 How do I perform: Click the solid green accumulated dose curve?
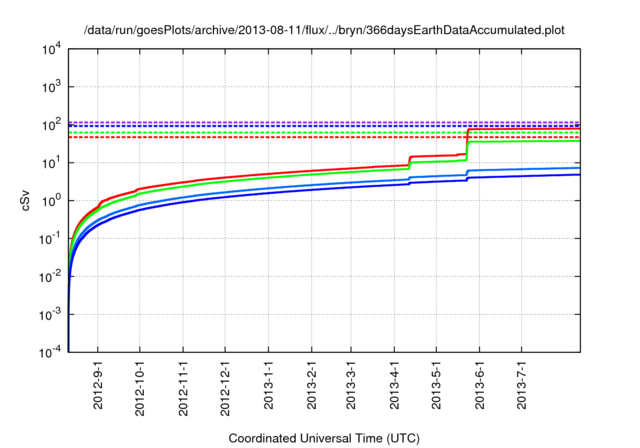310,175
